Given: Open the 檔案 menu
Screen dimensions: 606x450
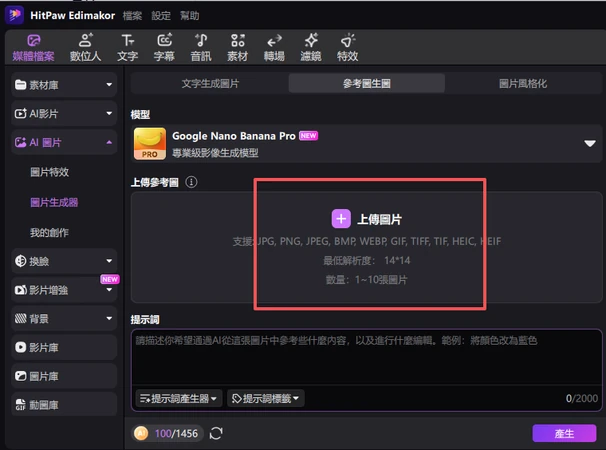Looking at the screenshot, I should coord(132,16).
